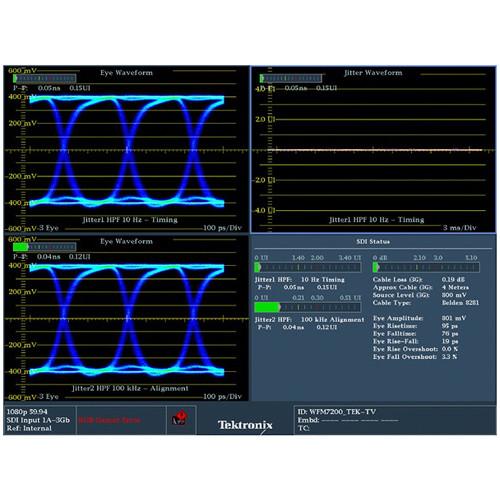Click 'Eye Rise Overshoot' 0.0 % row
The height and width of the screenshot is (500, 500).
click(415, 349)
